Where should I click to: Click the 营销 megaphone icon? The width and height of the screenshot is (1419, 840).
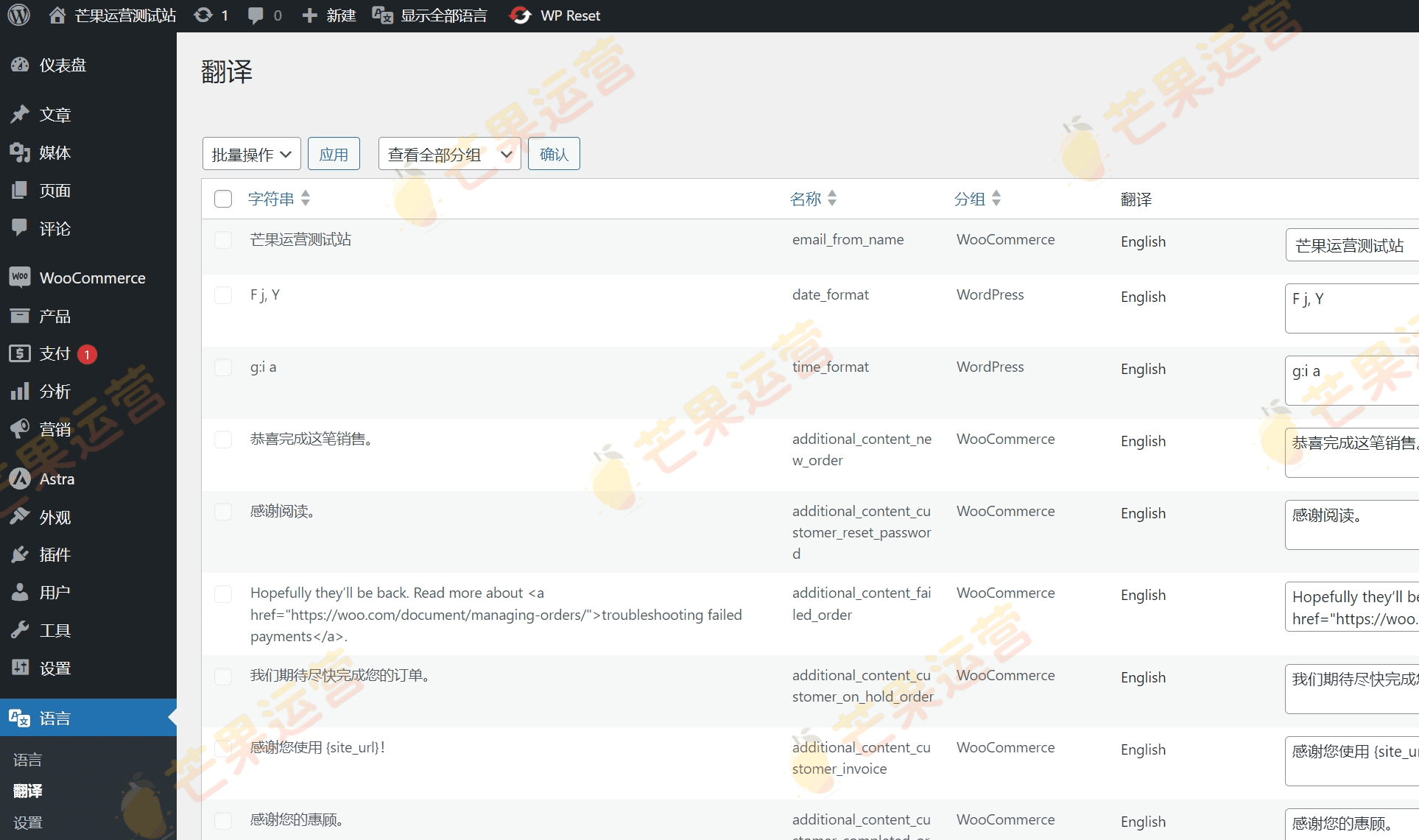click(20, 429)
